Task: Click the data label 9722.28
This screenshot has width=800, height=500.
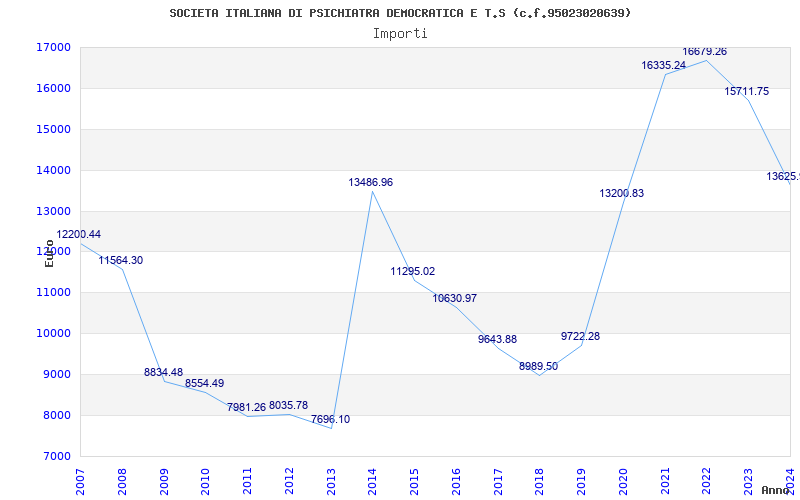Action: tap(580, 337)
